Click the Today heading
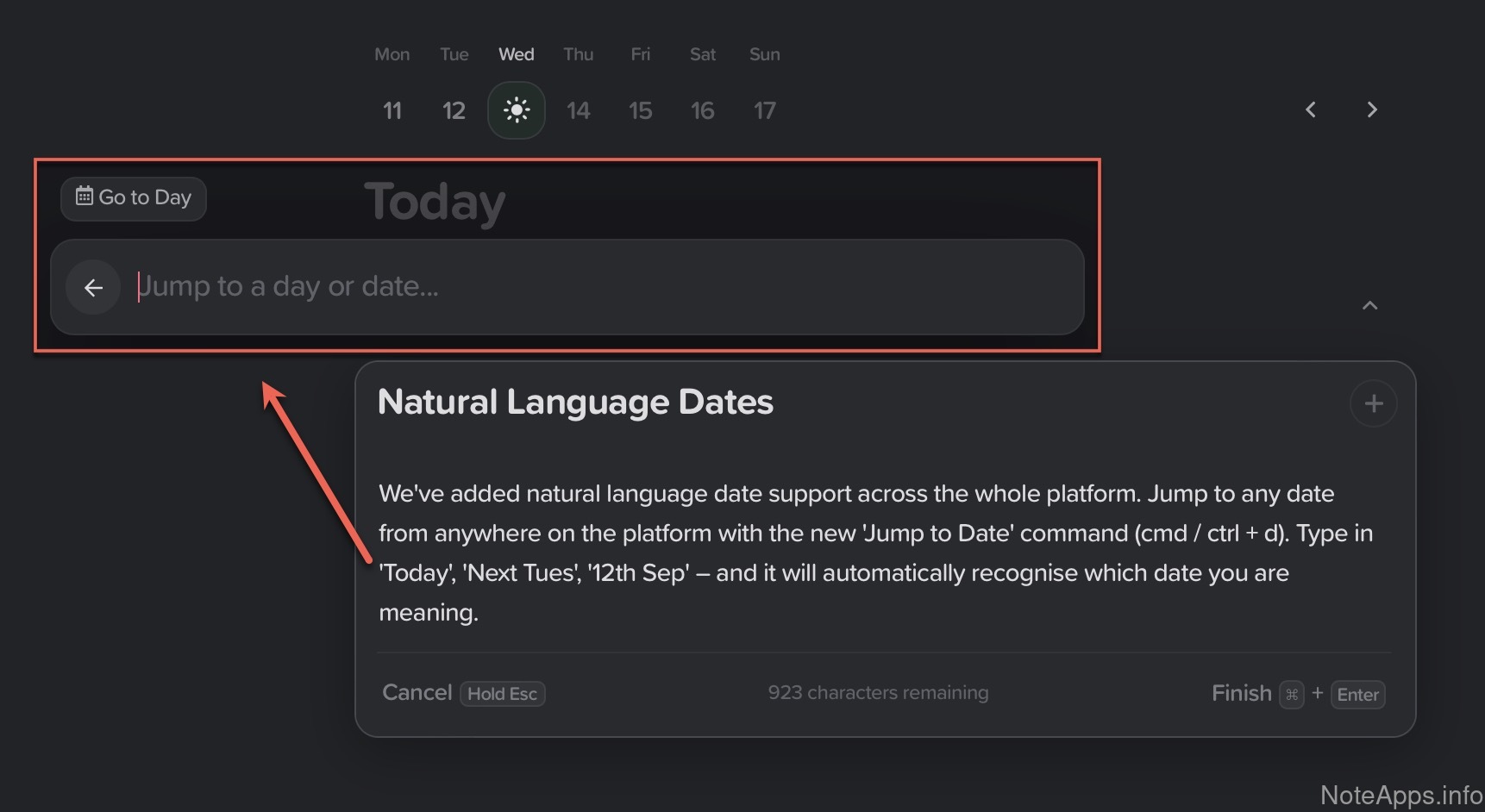Viewport: 1485px width, 812px height. (x=435, y=203)
